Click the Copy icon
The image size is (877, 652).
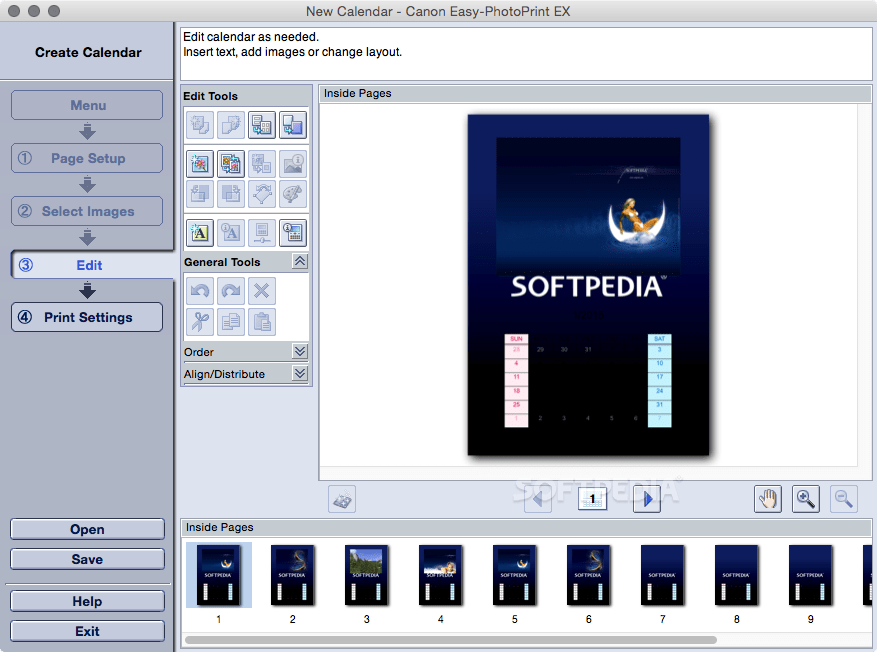tap(231, 322)
